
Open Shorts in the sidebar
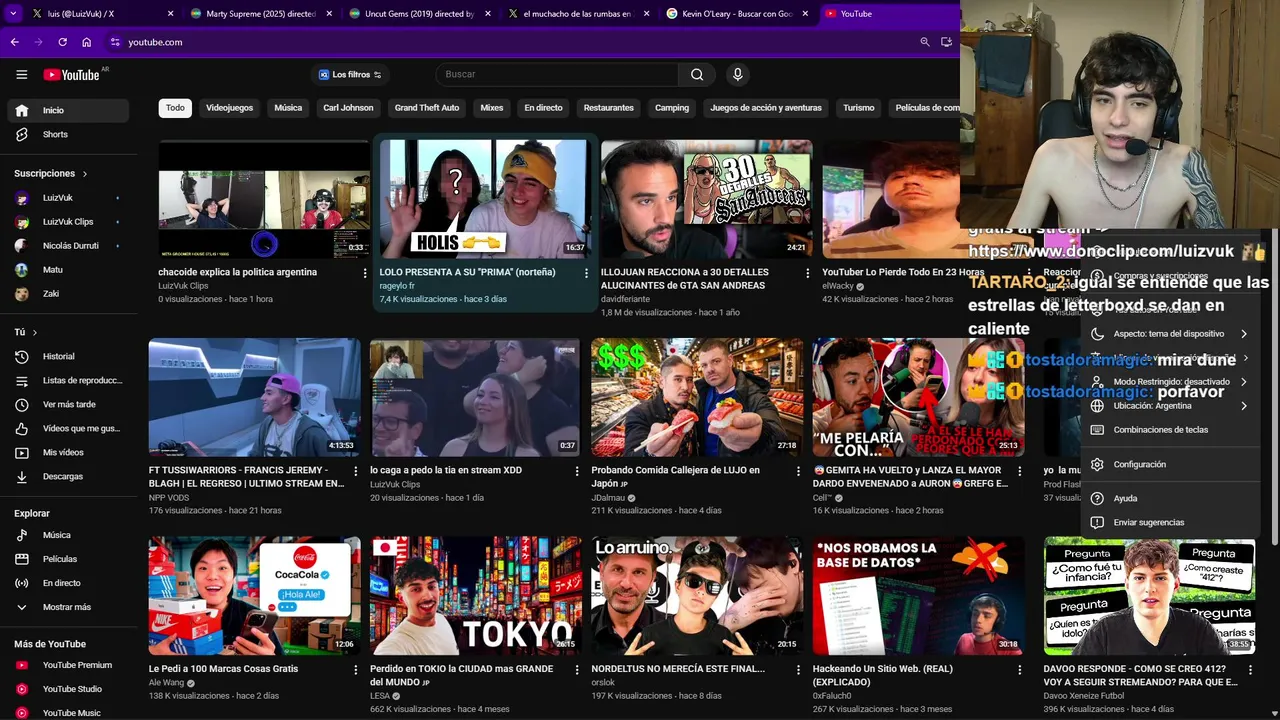coord(68,134)
